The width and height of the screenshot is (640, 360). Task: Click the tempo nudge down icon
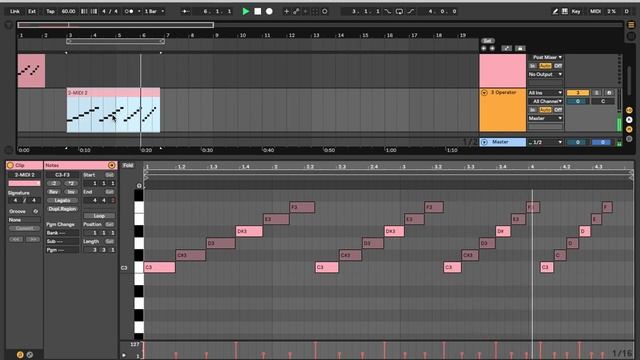84,11
